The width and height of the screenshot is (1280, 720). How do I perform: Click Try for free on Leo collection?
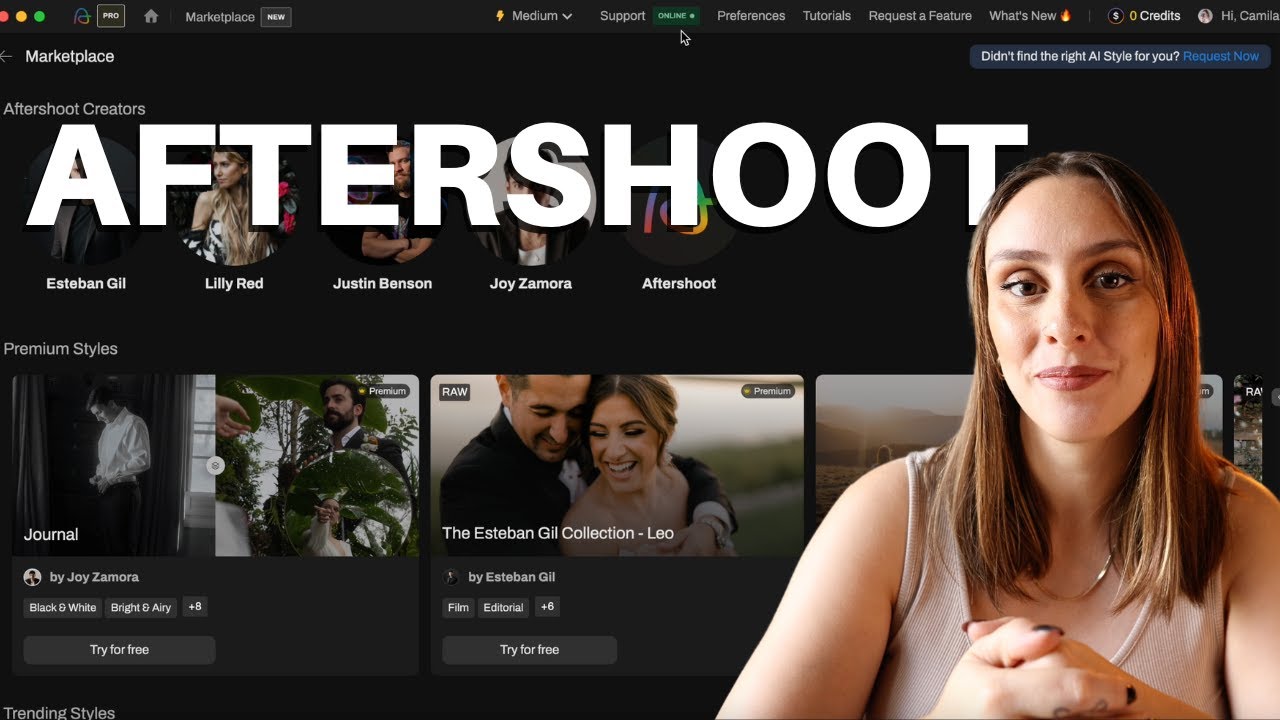(529, 650)
